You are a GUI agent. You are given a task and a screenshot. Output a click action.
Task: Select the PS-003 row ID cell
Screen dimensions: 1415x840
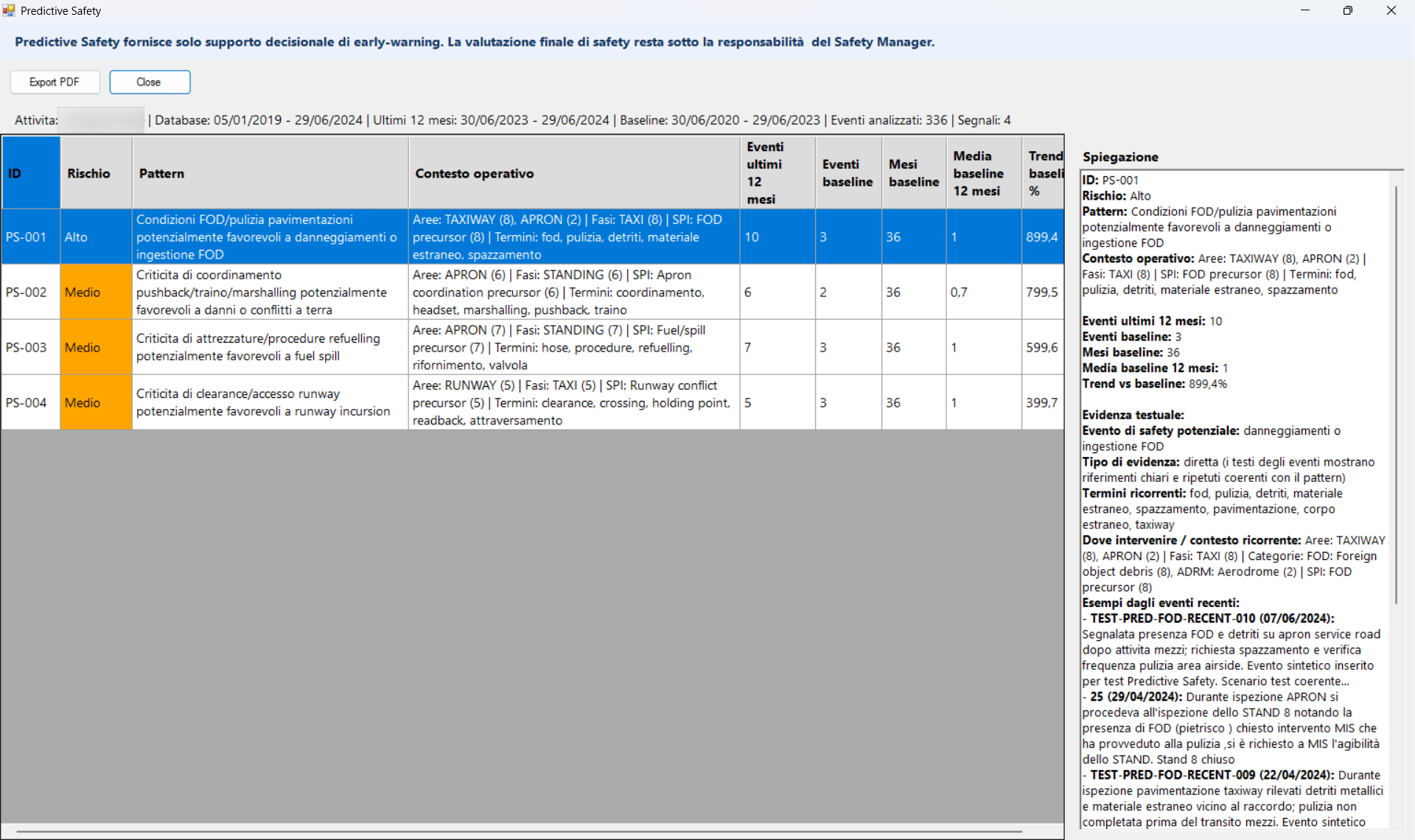point(31,347)
